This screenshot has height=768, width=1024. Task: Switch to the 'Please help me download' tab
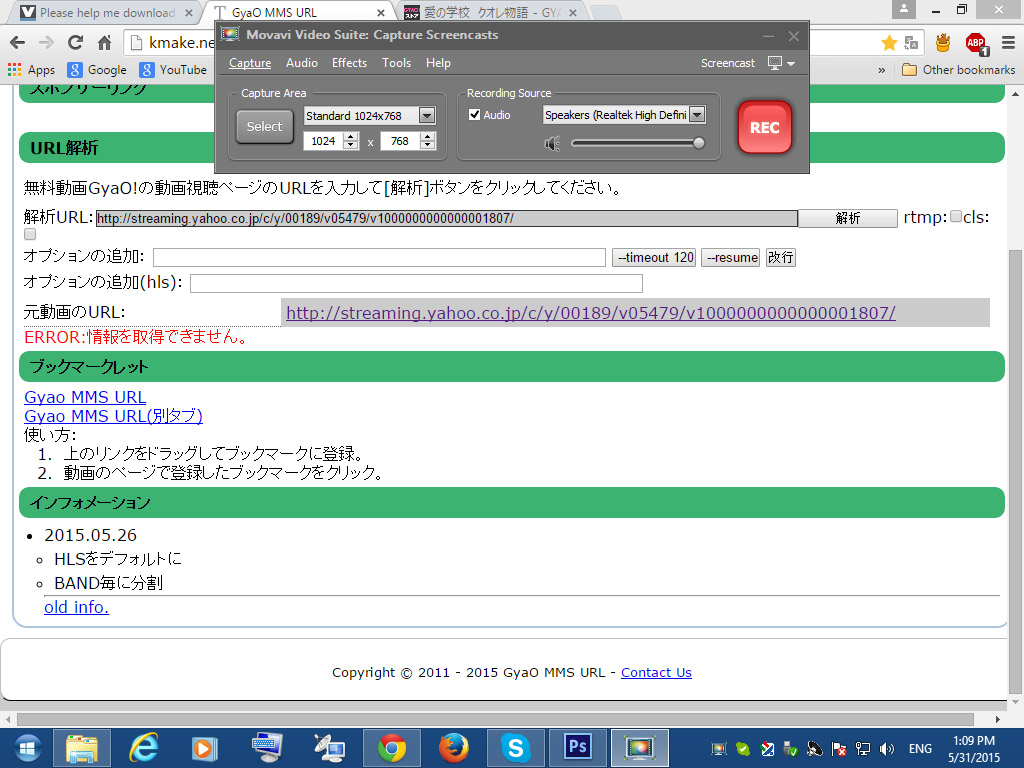106,12
